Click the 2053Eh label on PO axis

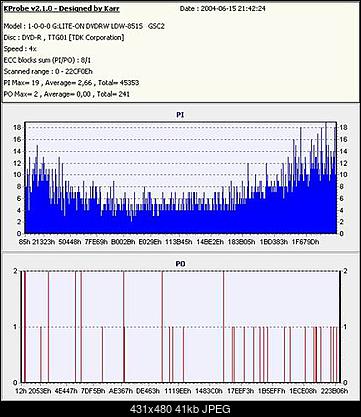40,391
